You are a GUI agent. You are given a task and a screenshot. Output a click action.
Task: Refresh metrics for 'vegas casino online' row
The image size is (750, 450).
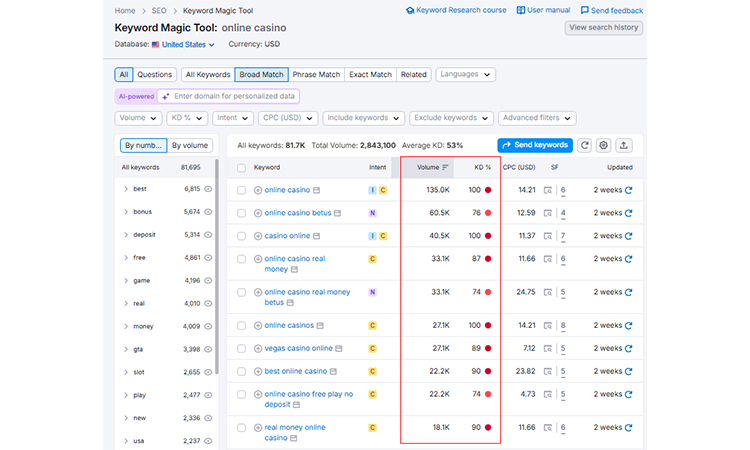629,349
